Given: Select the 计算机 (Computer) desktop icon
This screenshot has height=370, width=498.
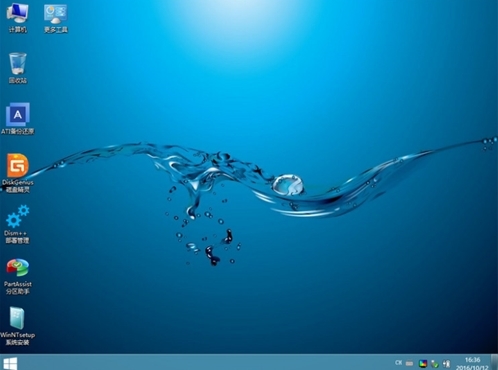Looking at the screenshot, I should coord(17,18).
